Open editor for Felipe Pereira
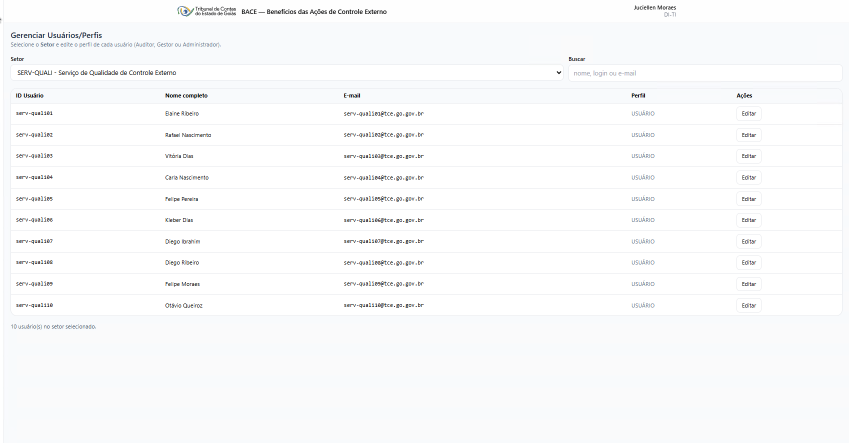 (748, 199)
